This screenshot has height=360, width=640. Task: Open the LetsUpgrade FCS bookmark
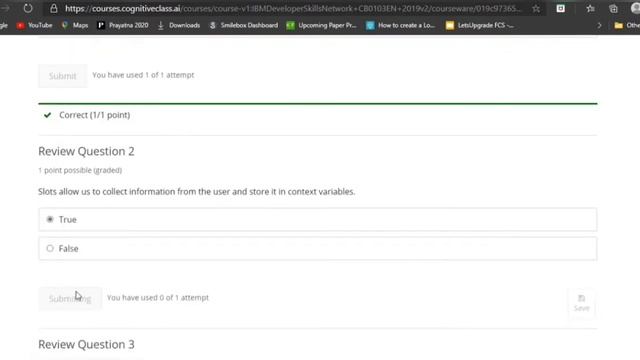point(480,25)
